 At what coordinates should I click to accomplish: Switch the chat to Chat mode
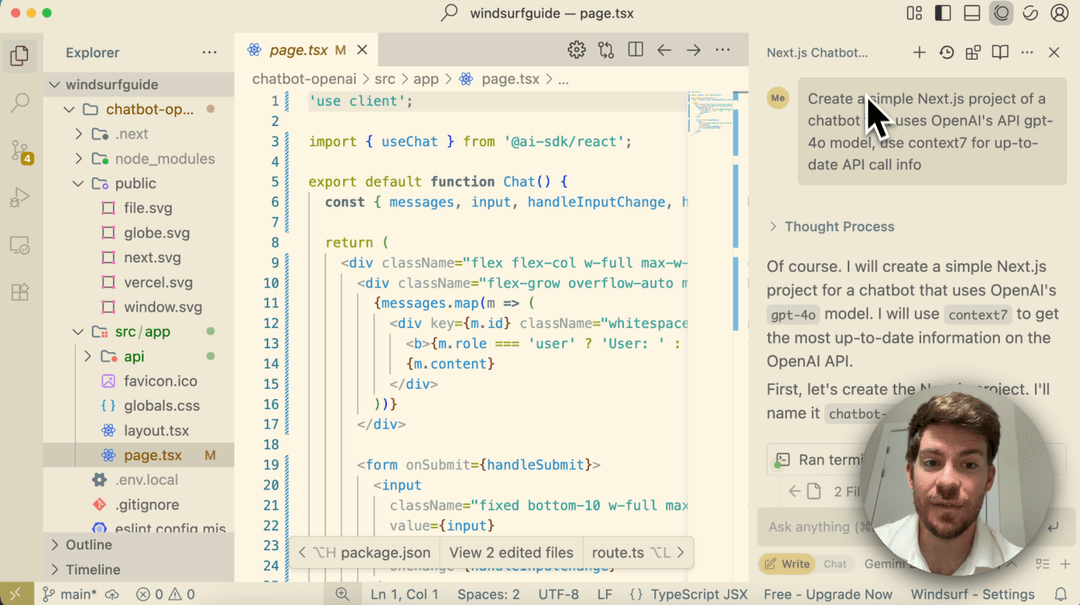[x=835, y=563]
